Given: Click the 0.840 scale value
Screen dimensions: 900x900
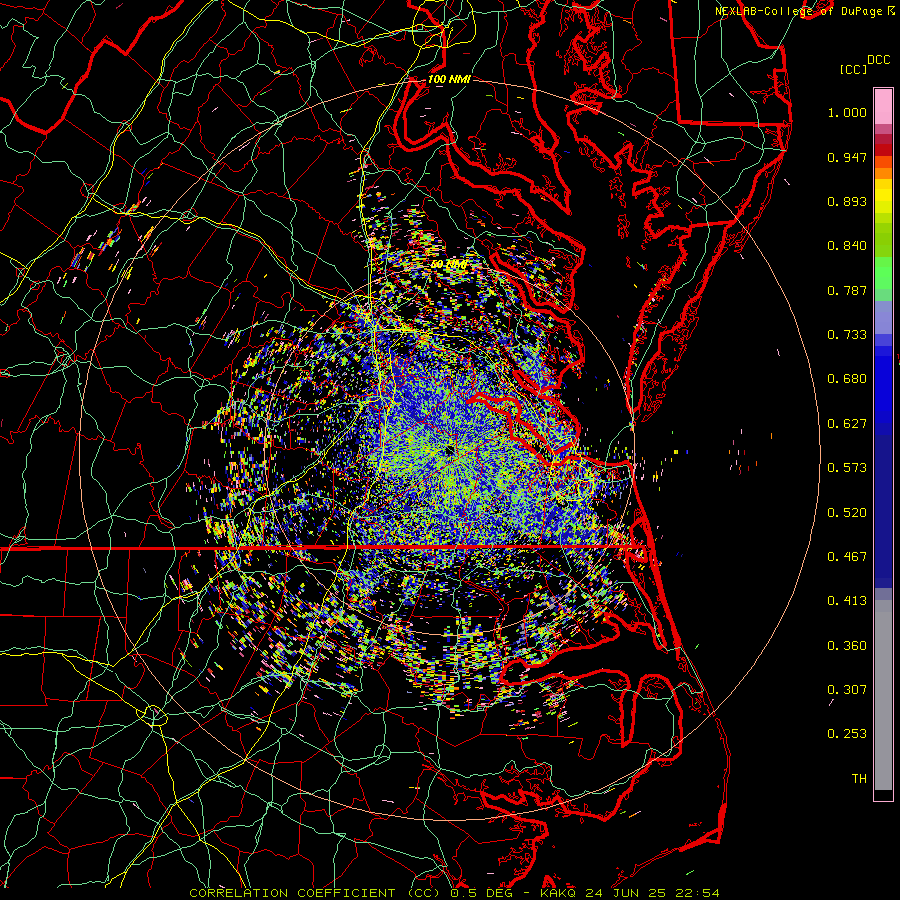Looking at the screenshot, I should coord(847,246).
